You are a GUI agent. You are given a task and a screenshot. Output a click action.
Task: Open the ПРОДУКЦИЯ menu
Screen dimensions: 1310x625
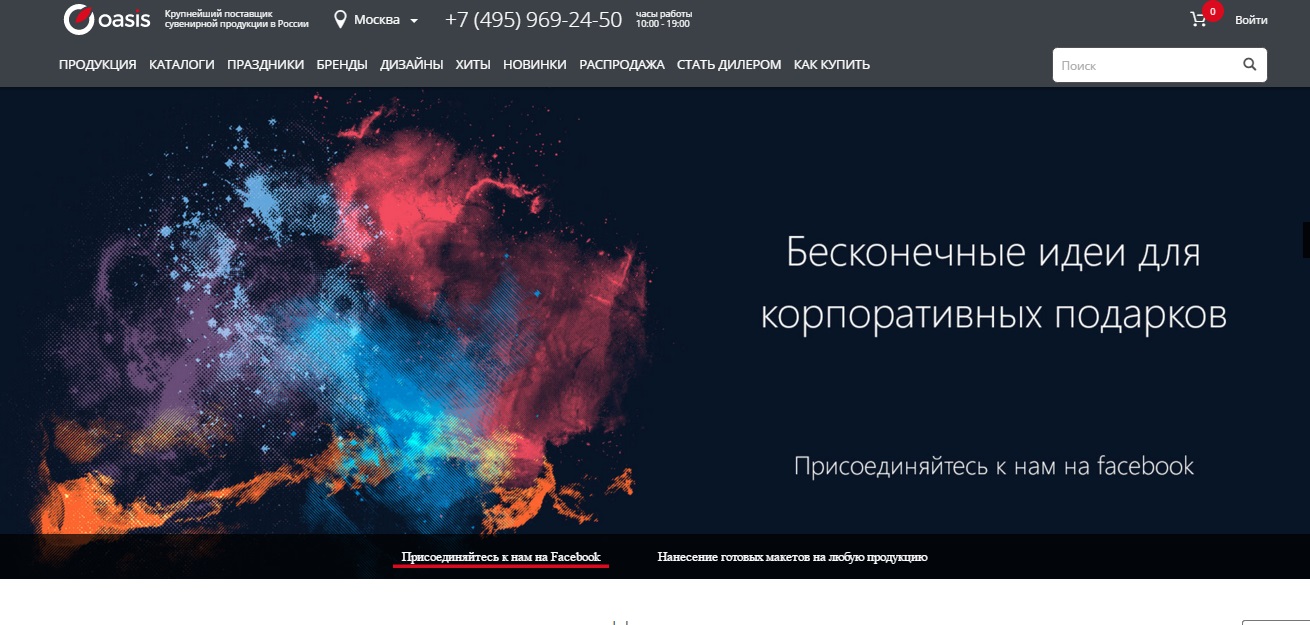(x=97, y=64)
